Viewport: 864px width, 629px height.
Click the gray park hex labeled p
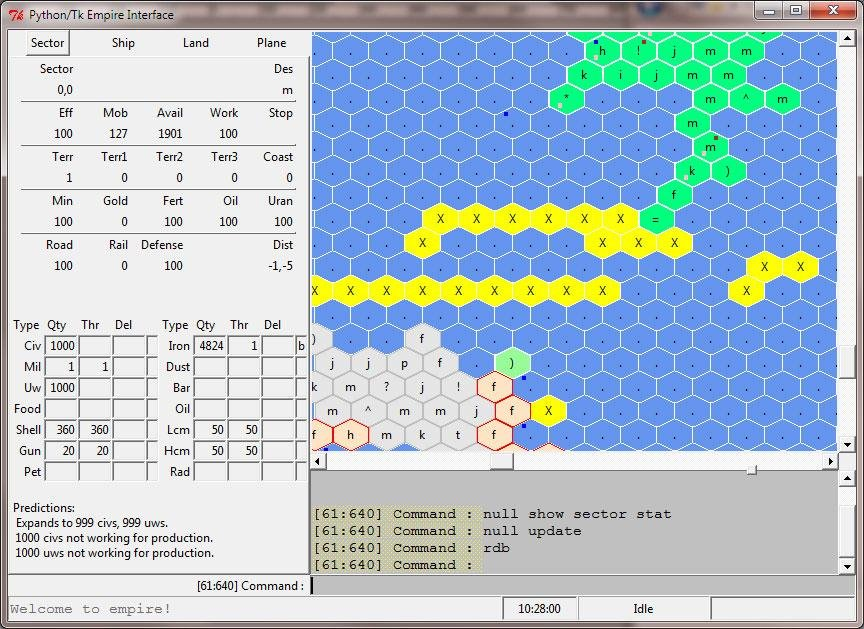point(404,363)
